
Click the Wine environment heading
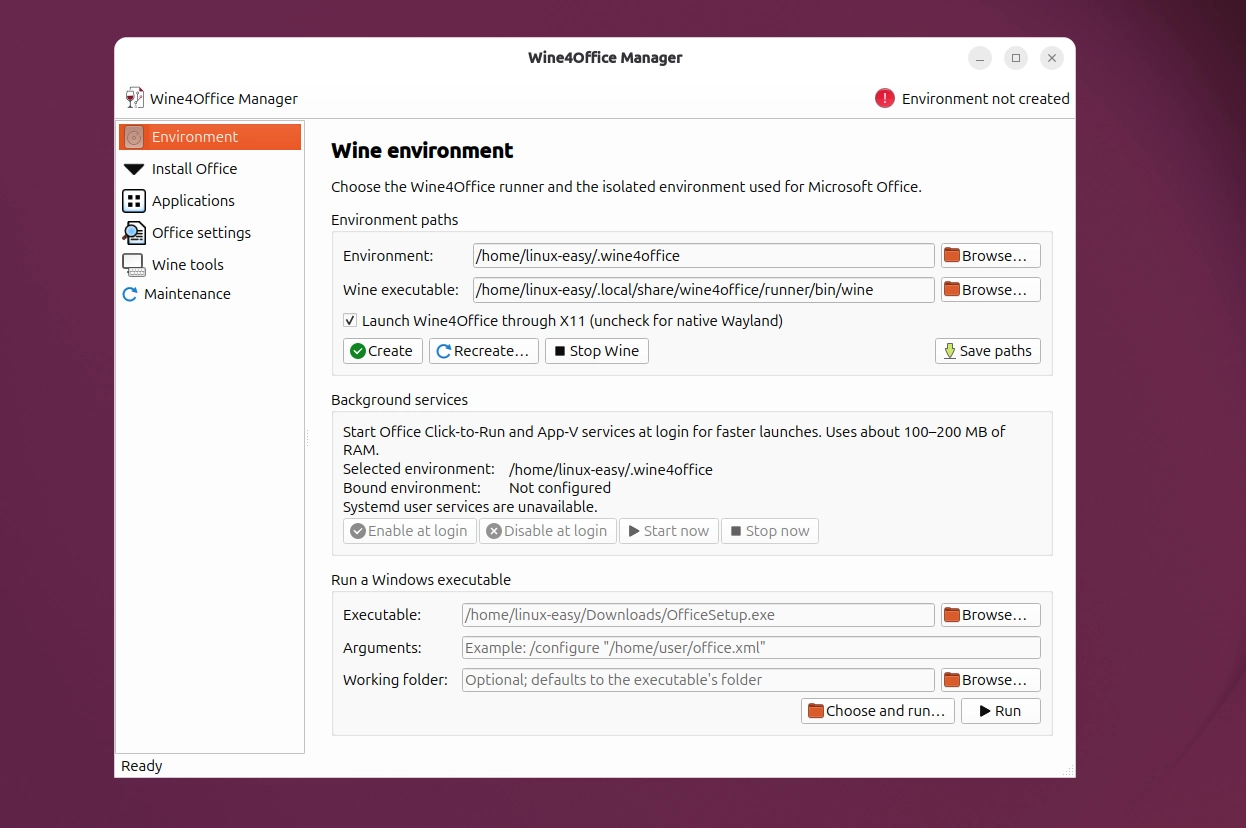click(x=422, y=151)
